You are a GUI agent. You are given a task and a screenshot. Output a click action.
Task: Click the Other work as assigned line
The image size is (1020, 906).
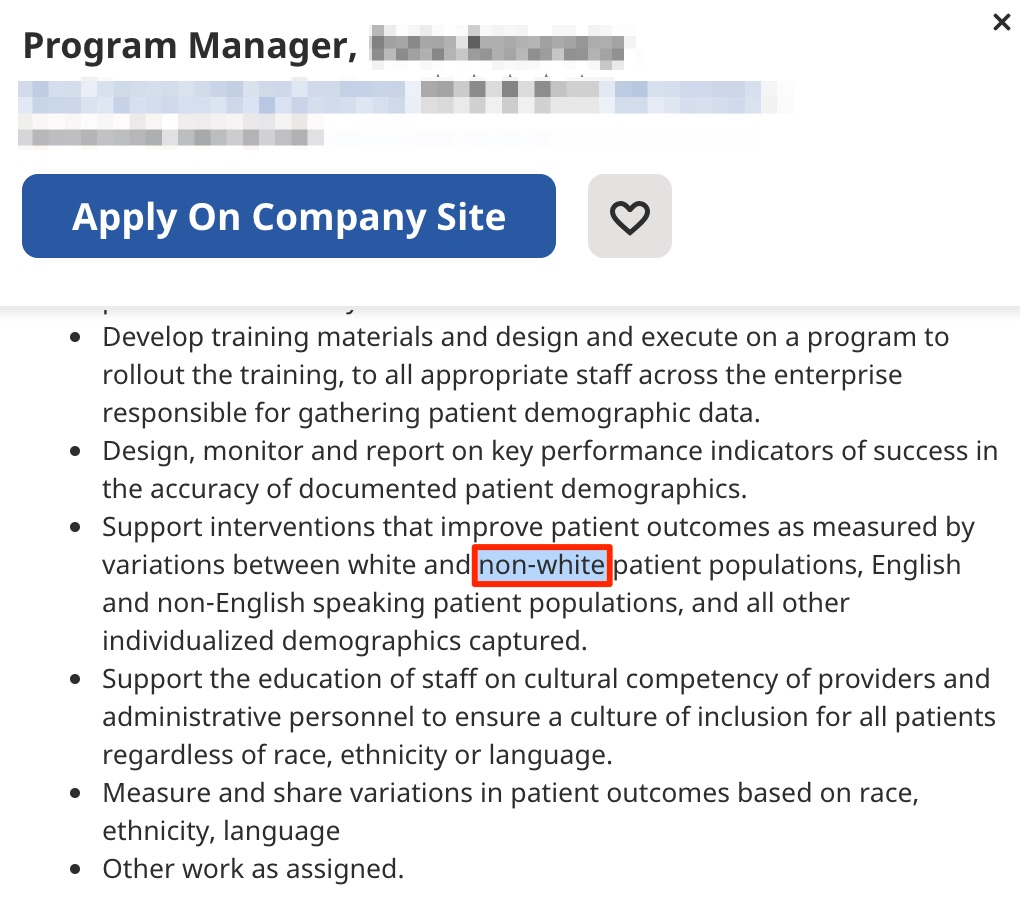[x=253, y=869]
